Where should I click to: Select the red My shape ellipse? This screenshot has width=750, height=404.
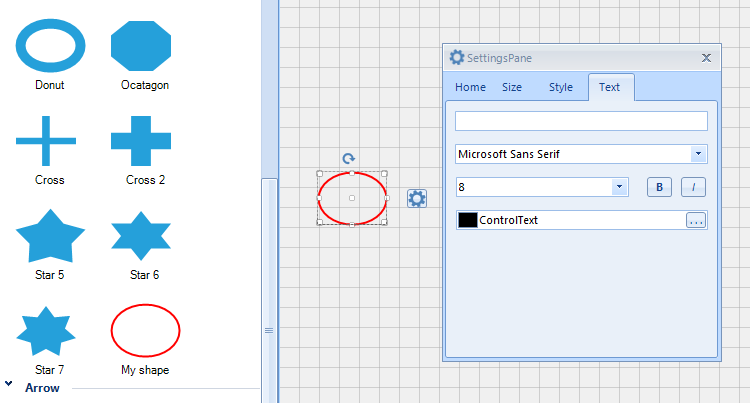145,330
